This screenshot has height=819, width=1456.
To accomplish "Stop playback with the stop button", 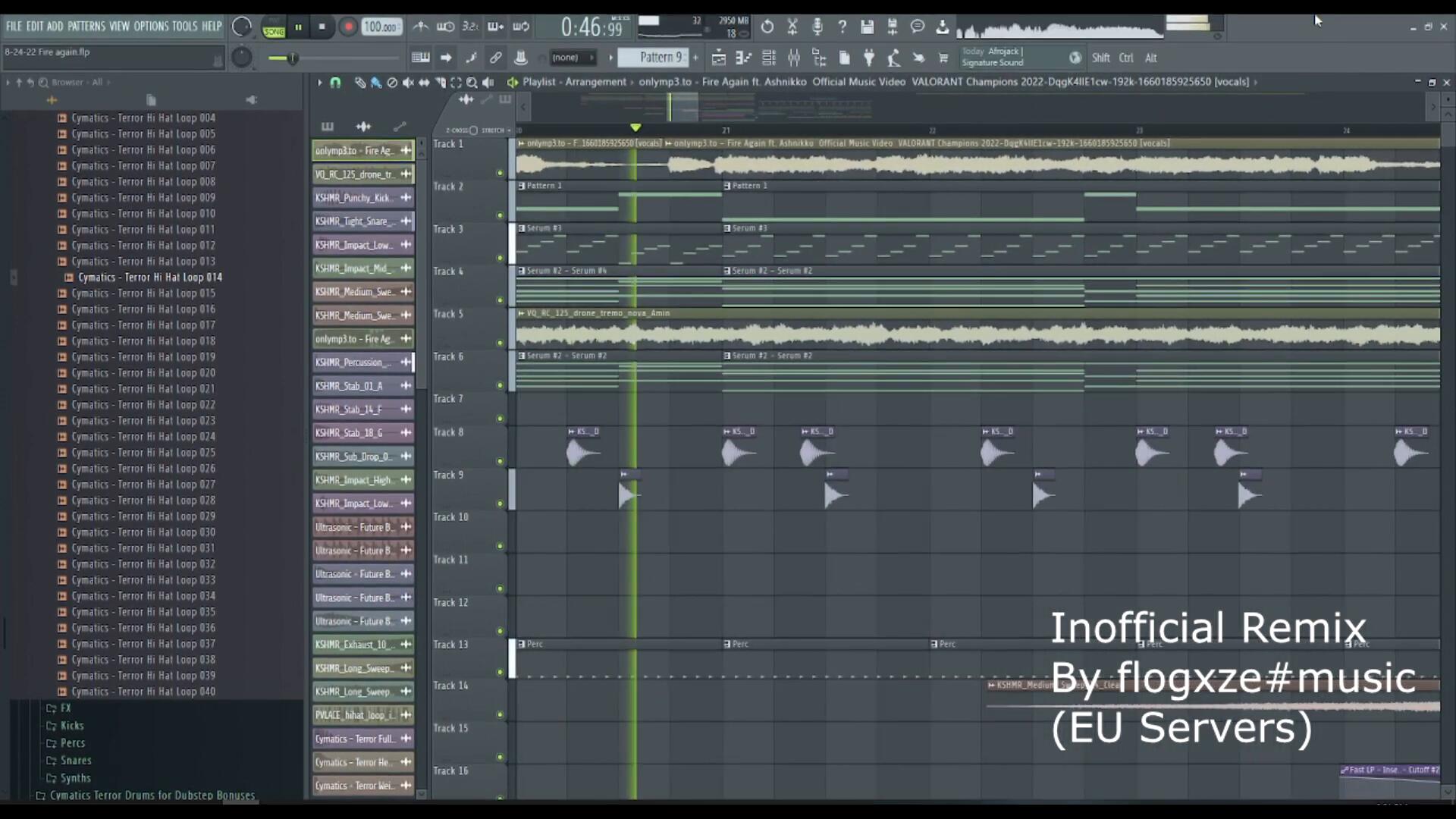I will point(322,27).
